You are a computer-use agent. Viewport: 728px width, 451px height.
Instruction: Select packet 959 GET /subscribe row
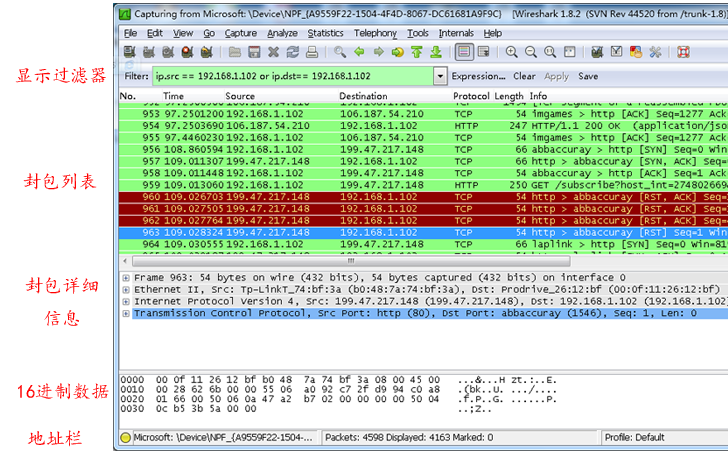pos(423,185)
